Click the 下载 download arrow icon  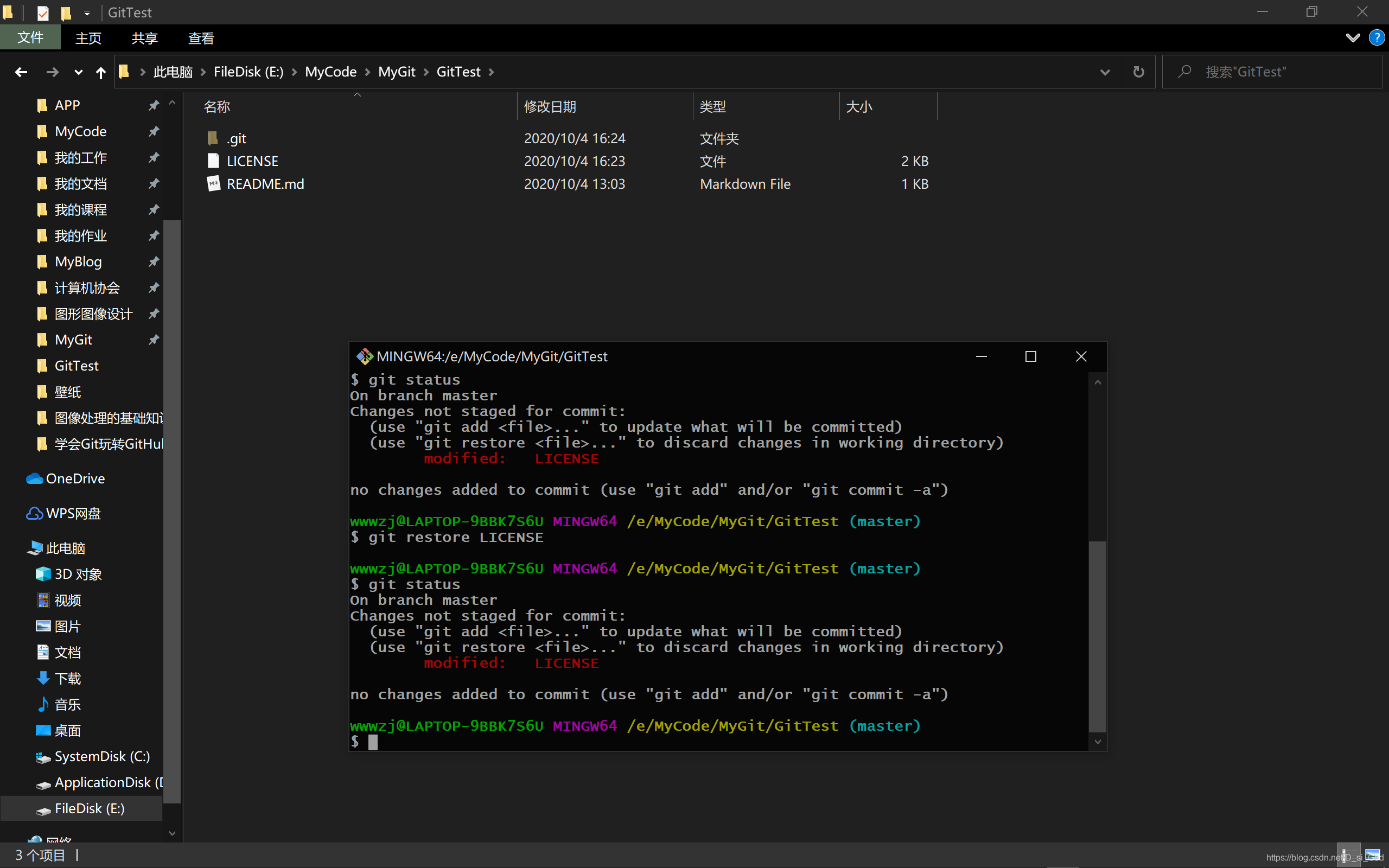click(x=43, y=678)
